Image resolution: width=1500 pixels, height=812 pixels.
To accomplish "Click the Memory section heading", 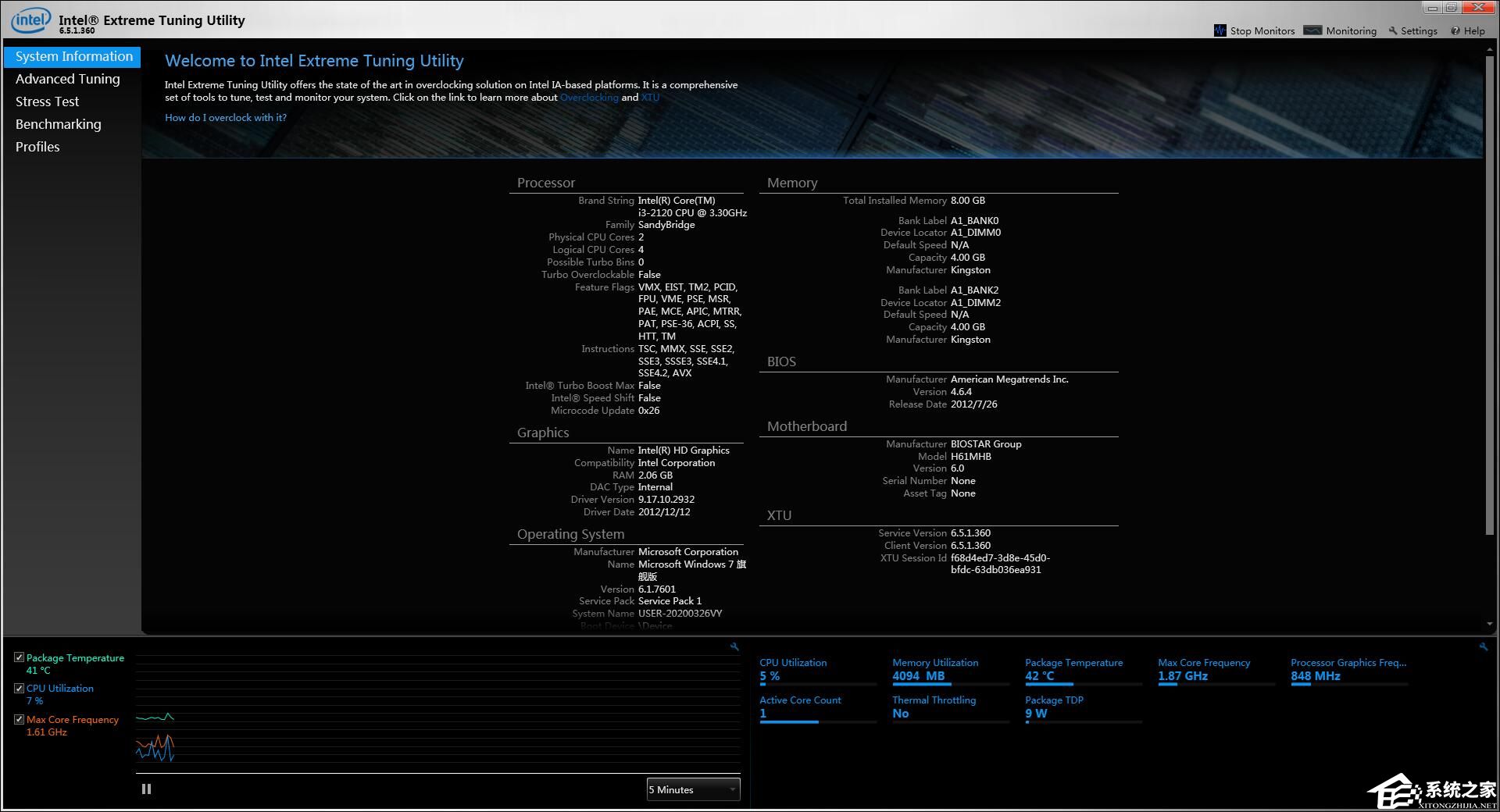I will [x=792, y=183].
